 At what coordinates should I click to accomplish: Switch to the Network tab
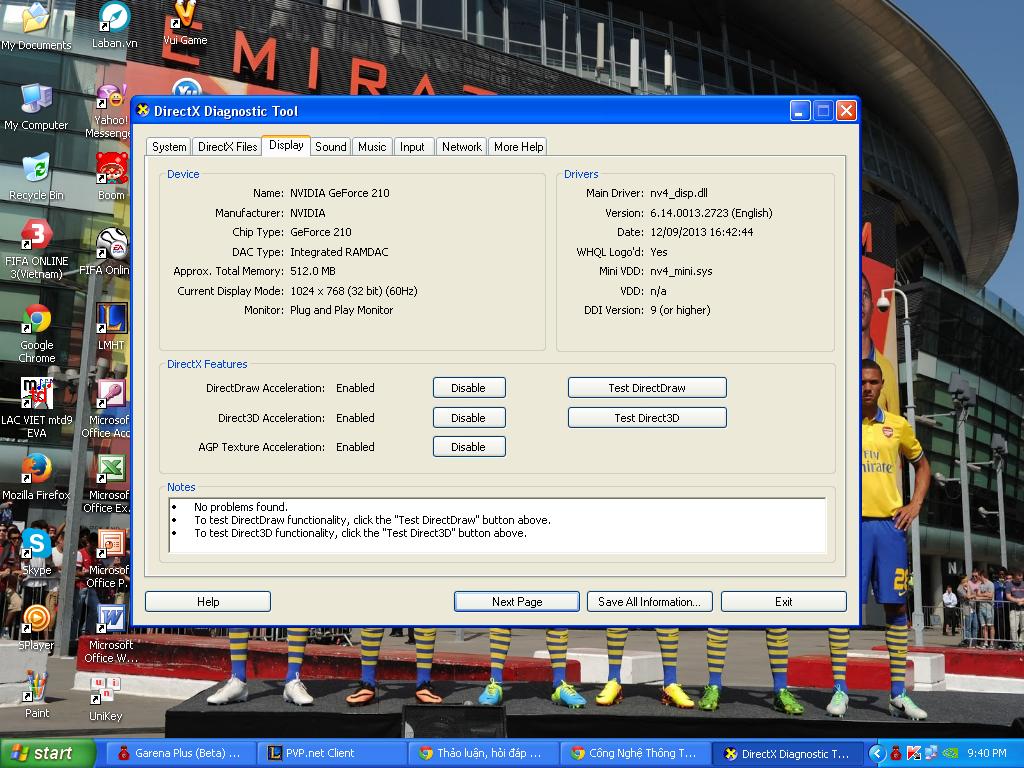pos(462,147)
